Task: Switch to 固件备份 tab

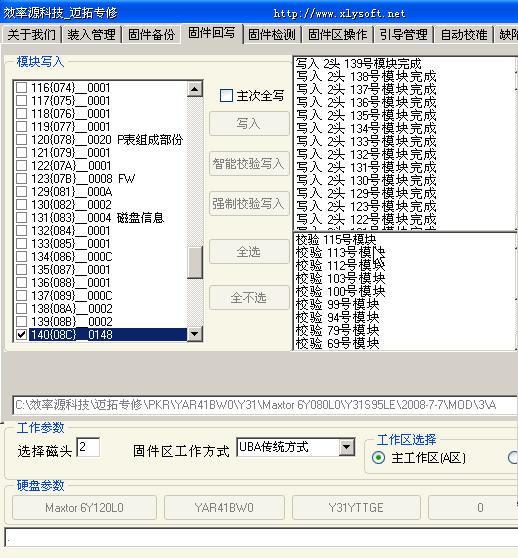Action: (151, 35)
